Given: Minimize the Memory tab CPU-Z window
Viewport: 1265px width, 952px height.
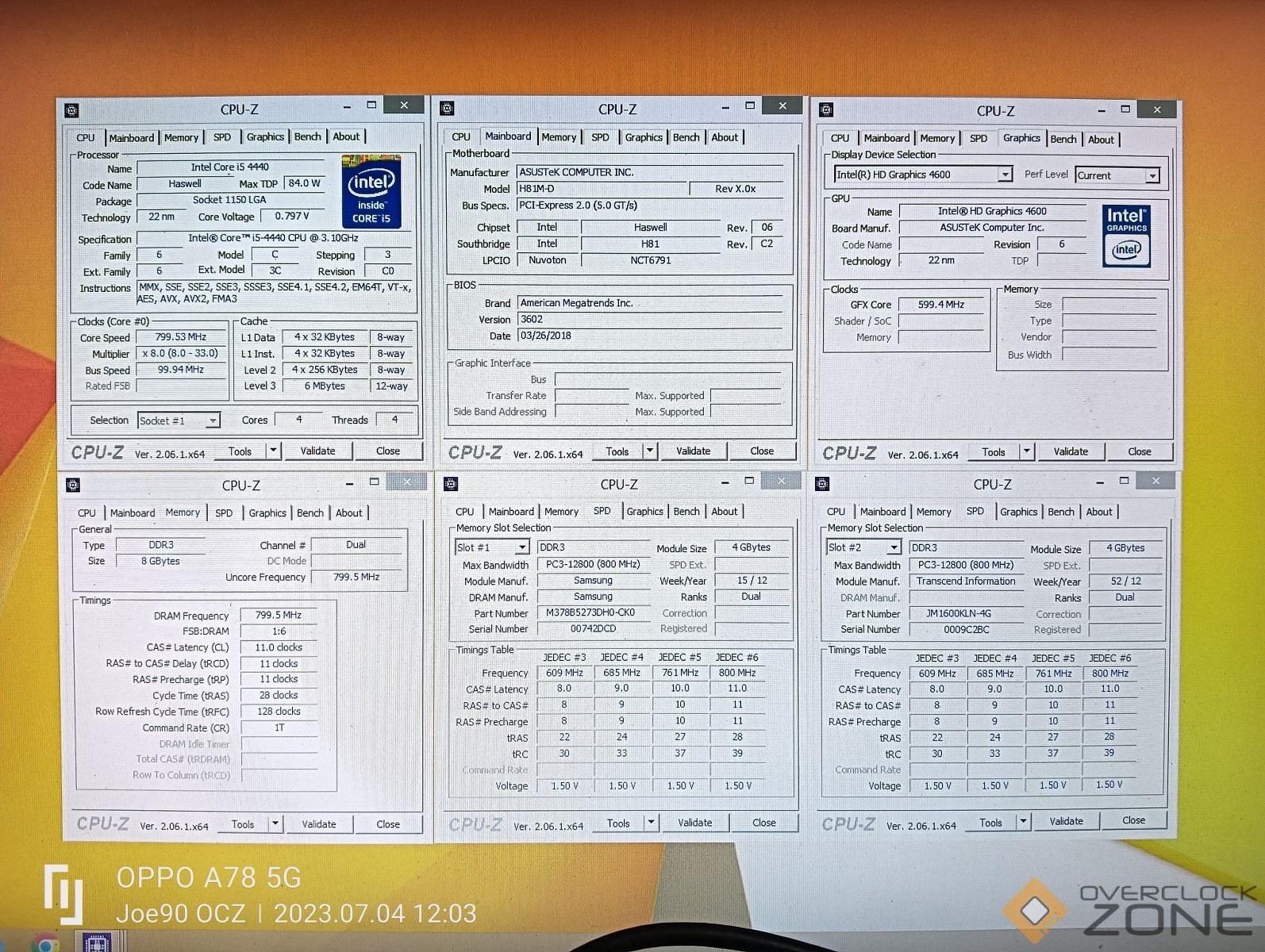Looking at the screenshot, I should click(349, 483).
